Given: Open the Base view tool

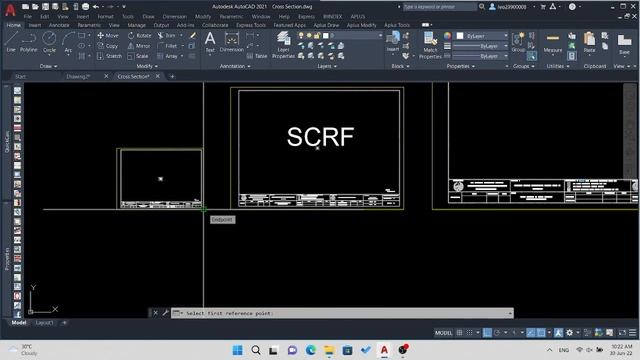Looking at the screenshot, I should click(x=624, y=44).
